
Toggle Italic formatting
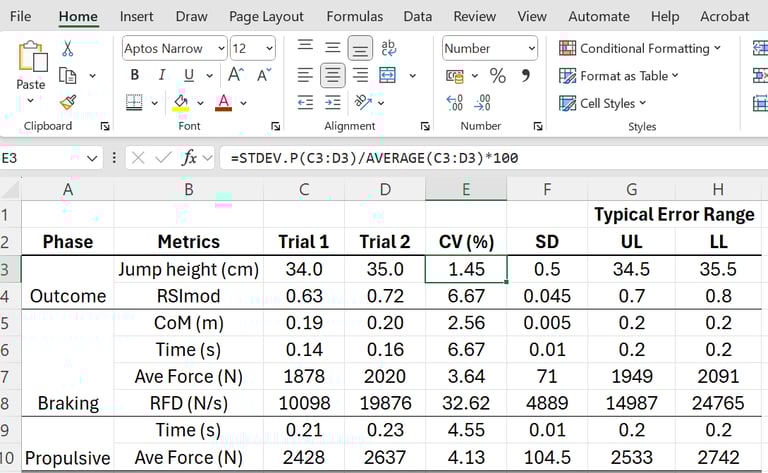(x=160, y=75)
